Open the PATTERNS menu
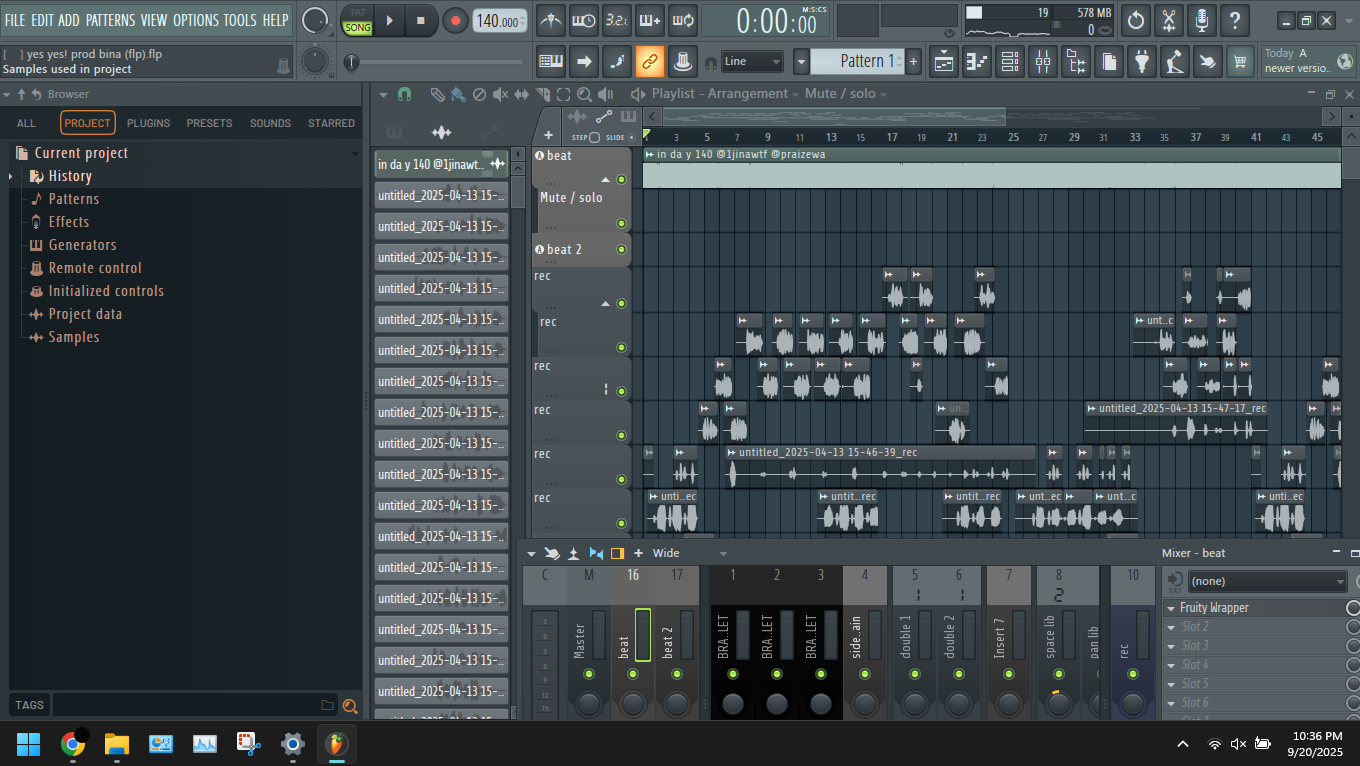 [x=110, y=20]
